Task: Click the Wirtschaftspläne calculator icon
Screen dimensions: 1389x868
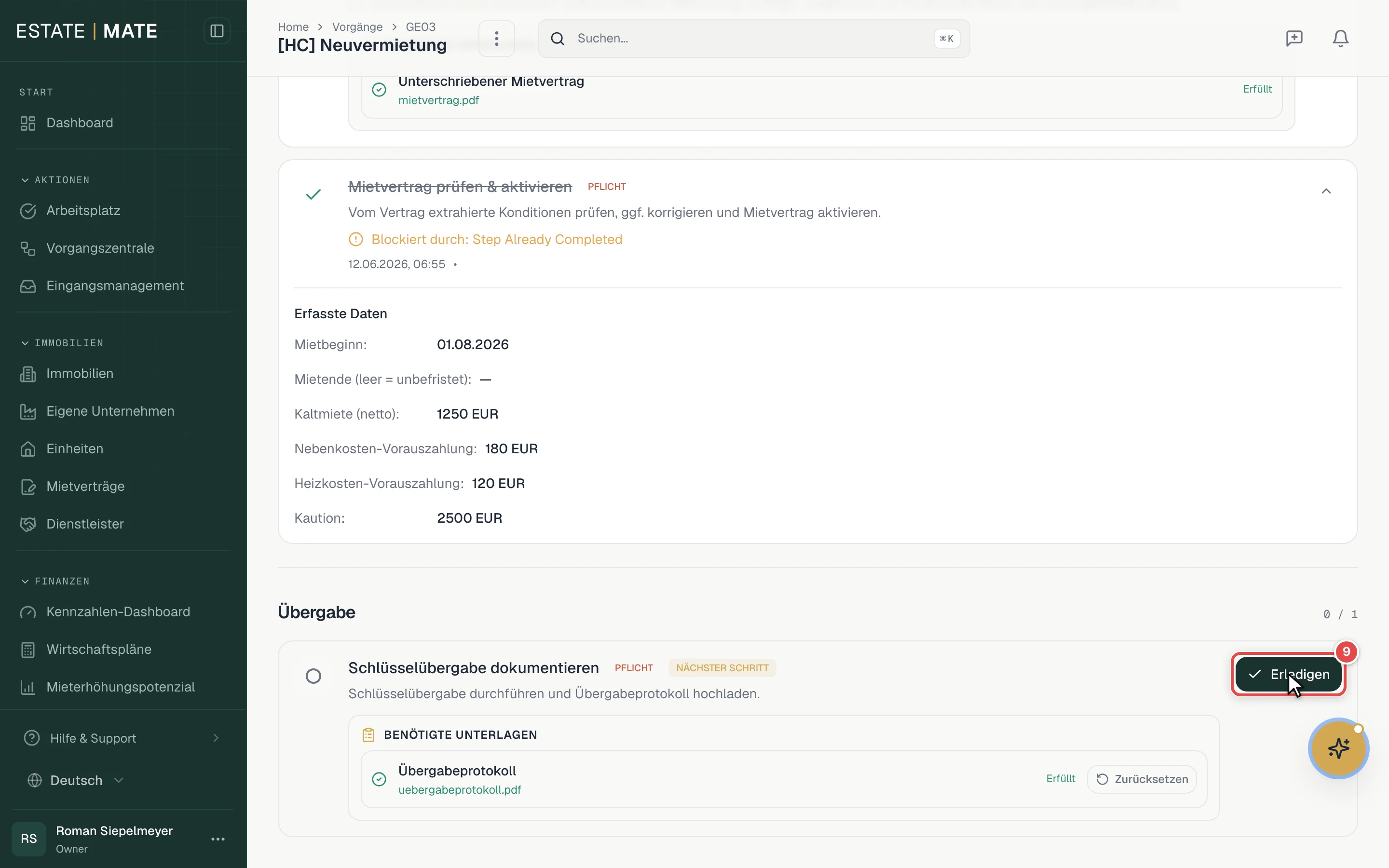Action: (x=28, y=649)
